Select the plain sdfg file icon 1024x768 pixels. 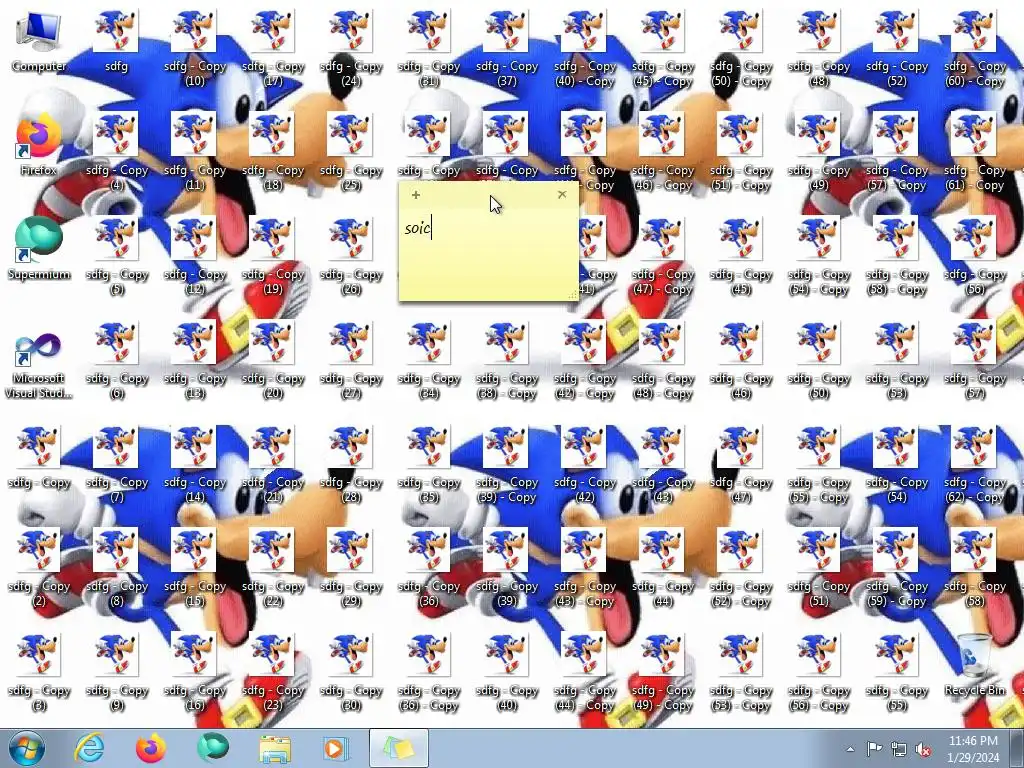(116, 40)
